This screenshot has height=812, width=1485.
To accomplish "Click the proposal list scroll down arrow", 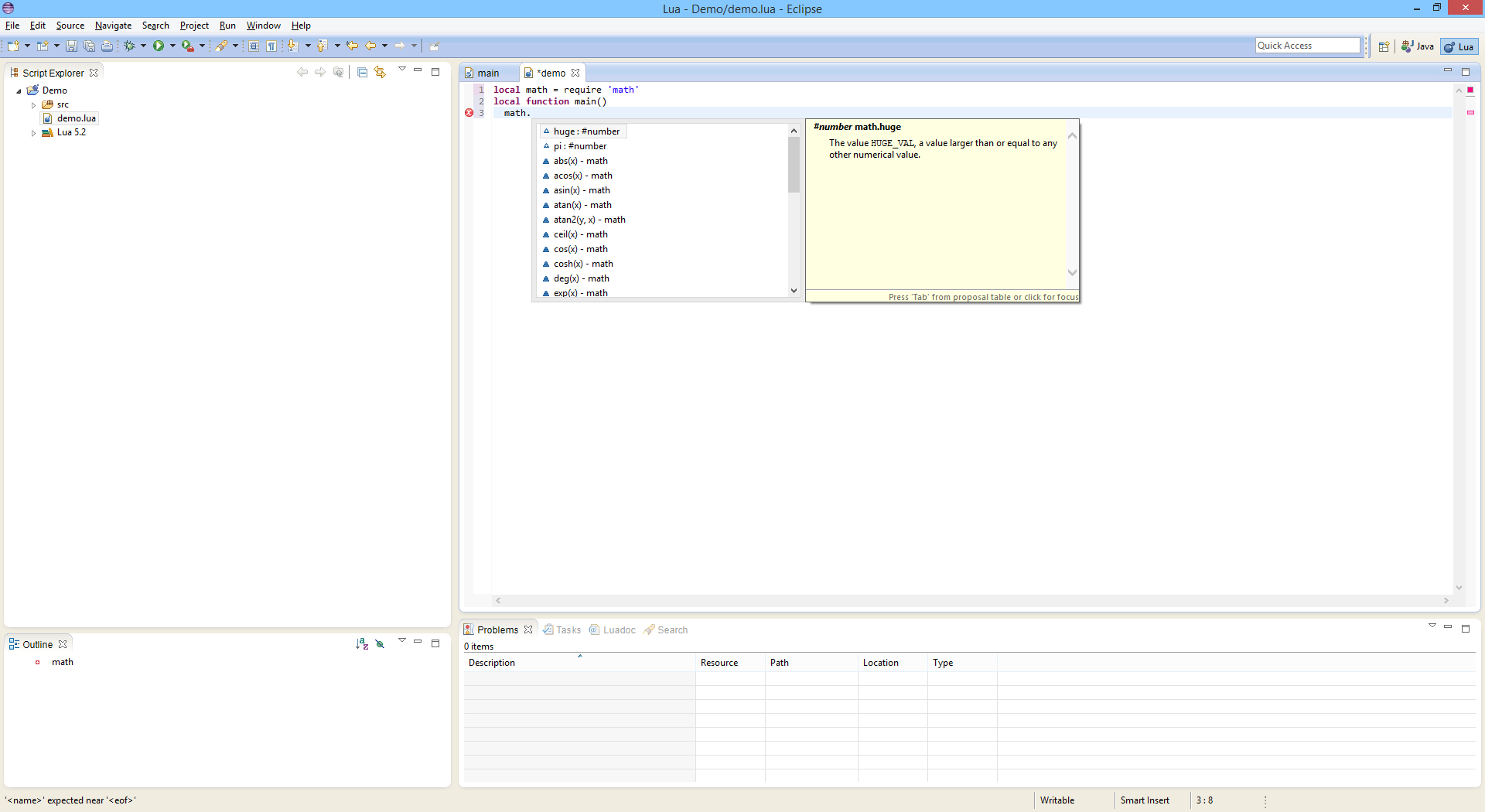I will [794, 291].
